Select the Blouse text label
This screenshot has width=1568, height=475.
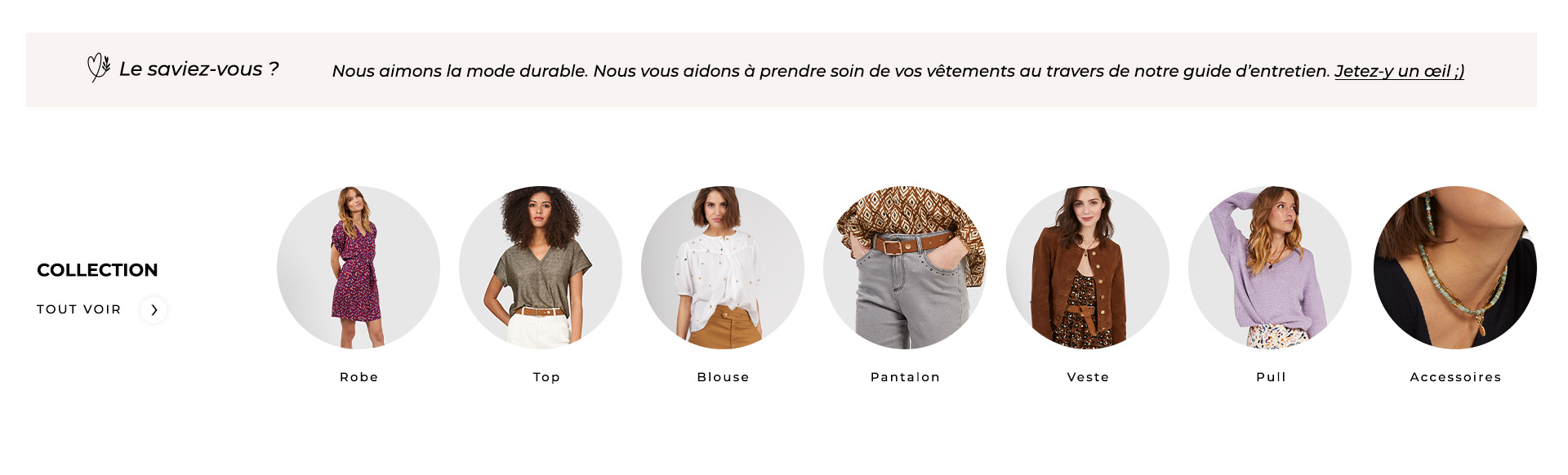tap(724, 377)
